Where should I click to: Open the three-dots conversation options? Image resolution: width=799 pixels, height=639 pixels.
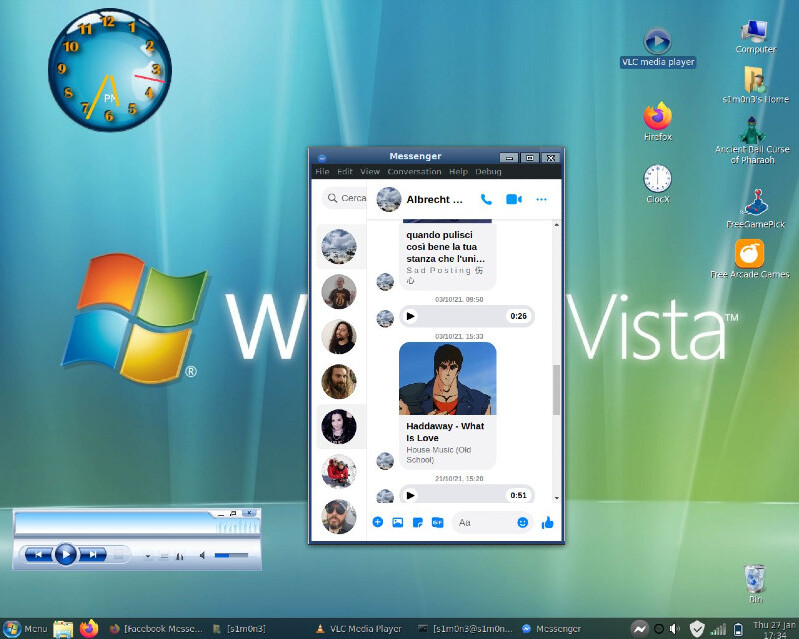click(x=541, y=199)
